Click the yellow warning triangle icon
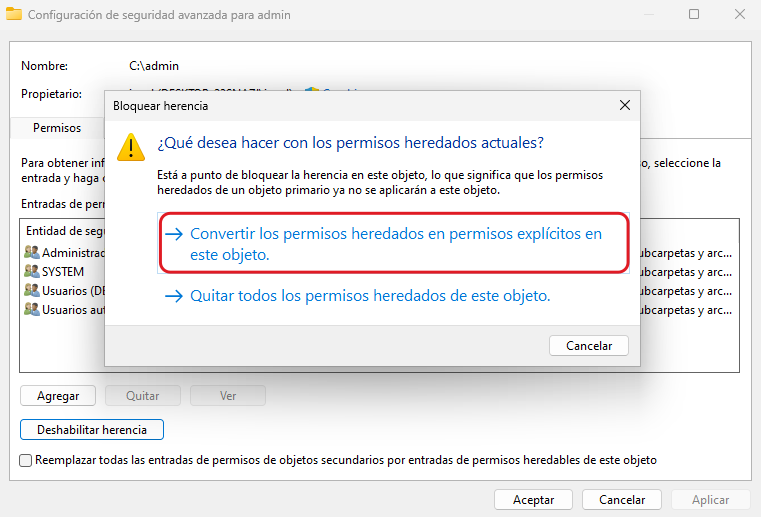Screen dimensions: 761x517 tap(130, 146)
